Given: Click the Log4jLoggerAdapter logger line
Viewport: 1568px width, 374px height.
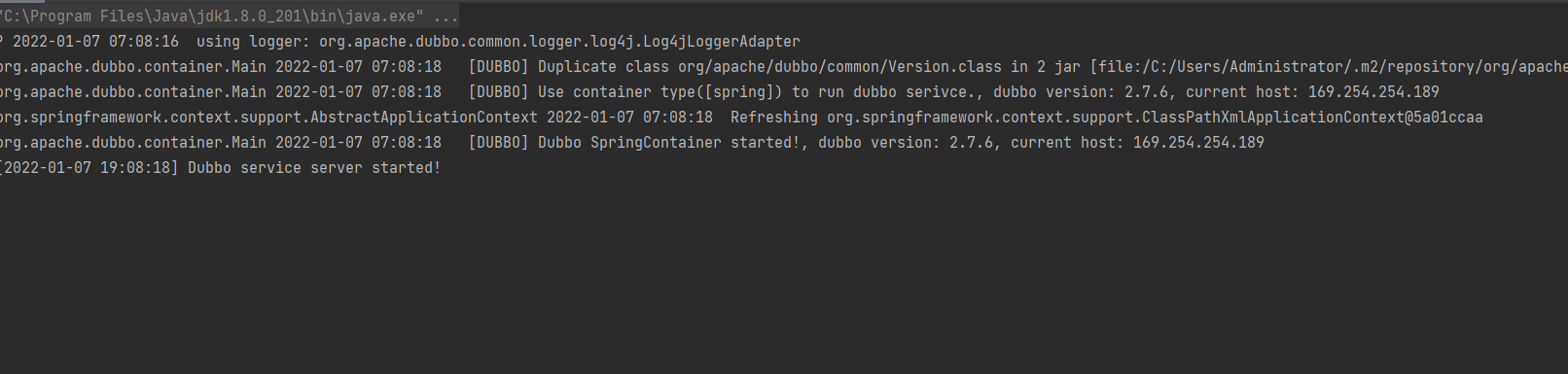Looking at the screenshot, I should click(x=400, y=42).
